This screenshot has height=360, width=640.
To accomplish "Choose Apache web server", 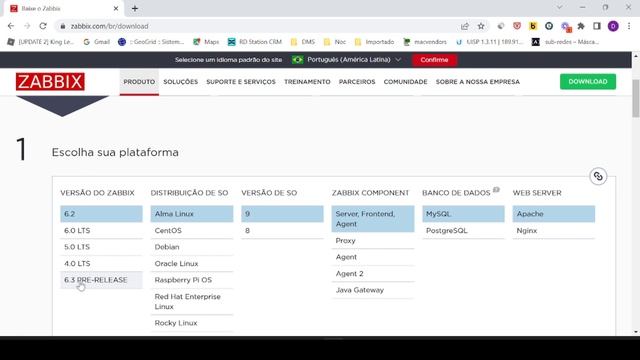I will pyautogui.click(x=553, y=214).
